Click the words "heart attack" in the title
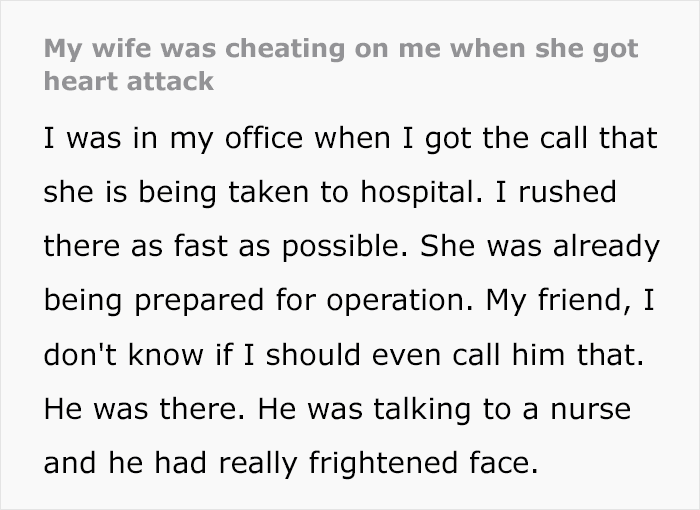This screenshot has width=700, height=510. click(x=129, y=81)
